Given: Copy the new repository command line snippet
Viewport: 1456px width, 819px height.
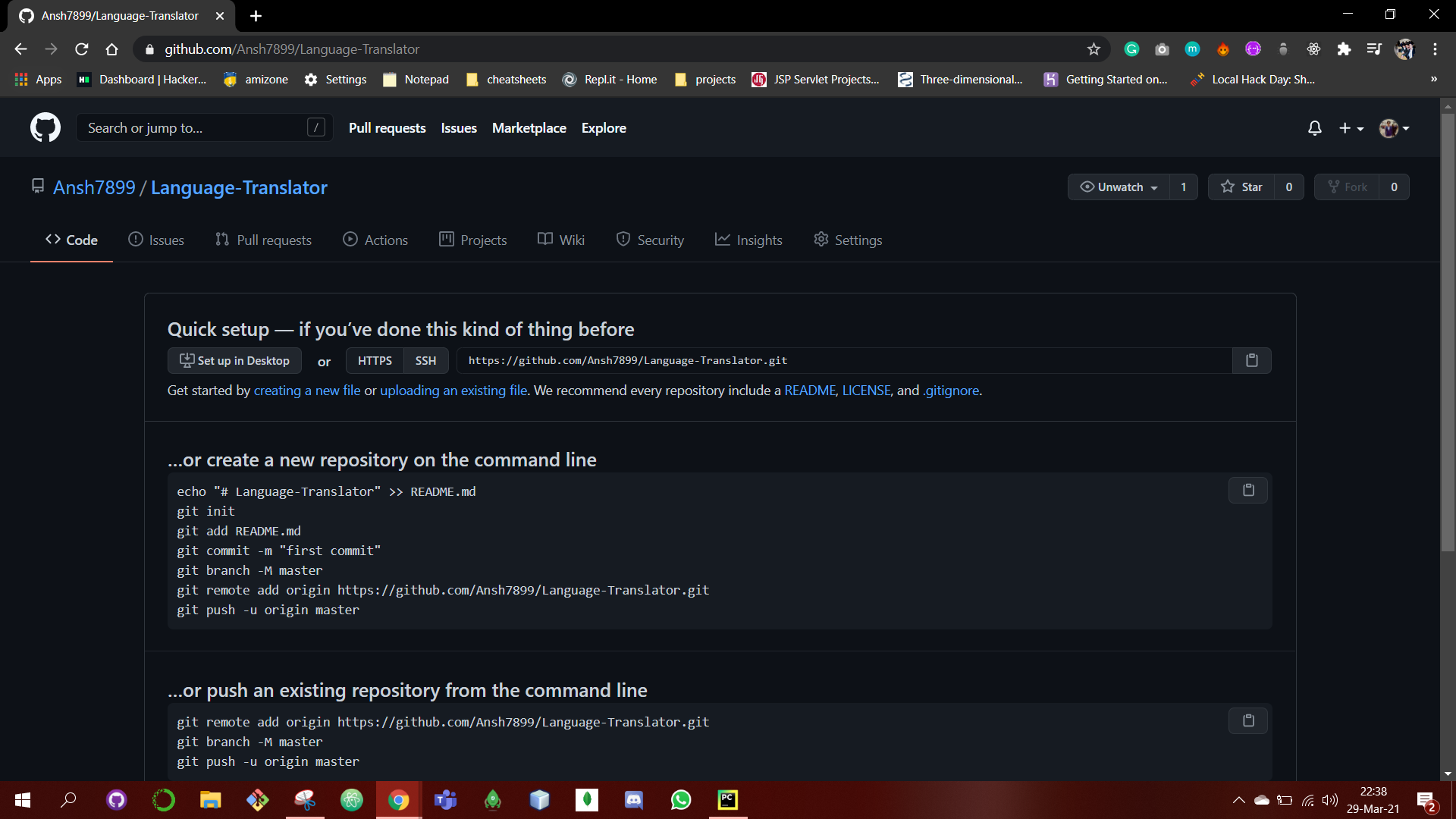Looking at the screenshot, I should 1247,491.
